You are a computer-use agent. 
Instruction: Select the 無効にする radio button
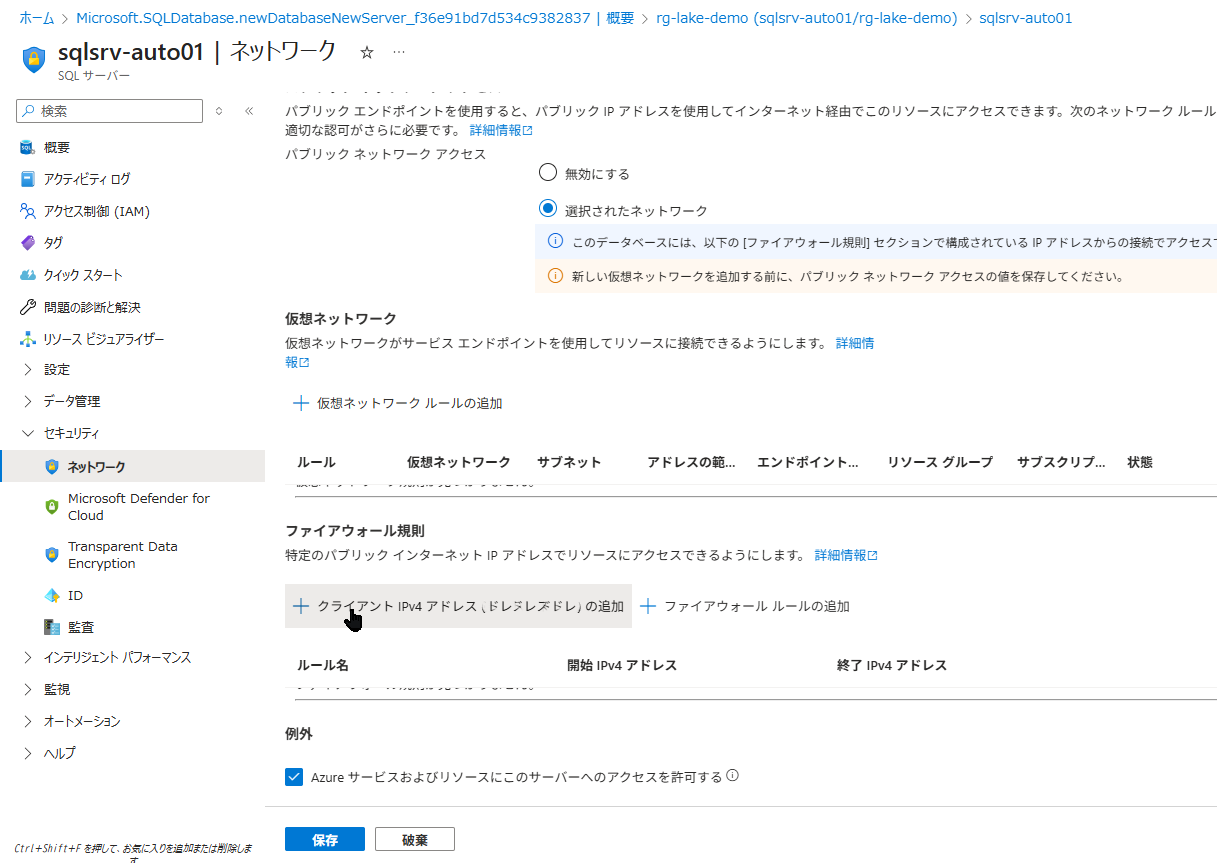click(x=547, y=173)
